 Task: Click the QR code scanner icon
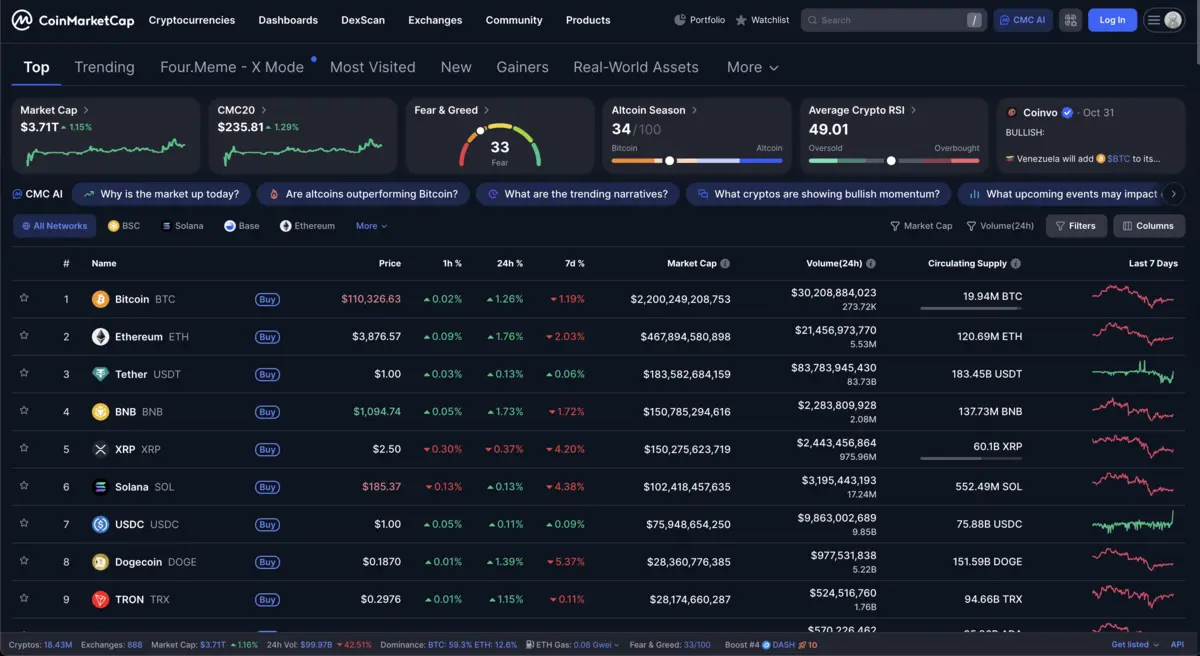point(1069,19)
